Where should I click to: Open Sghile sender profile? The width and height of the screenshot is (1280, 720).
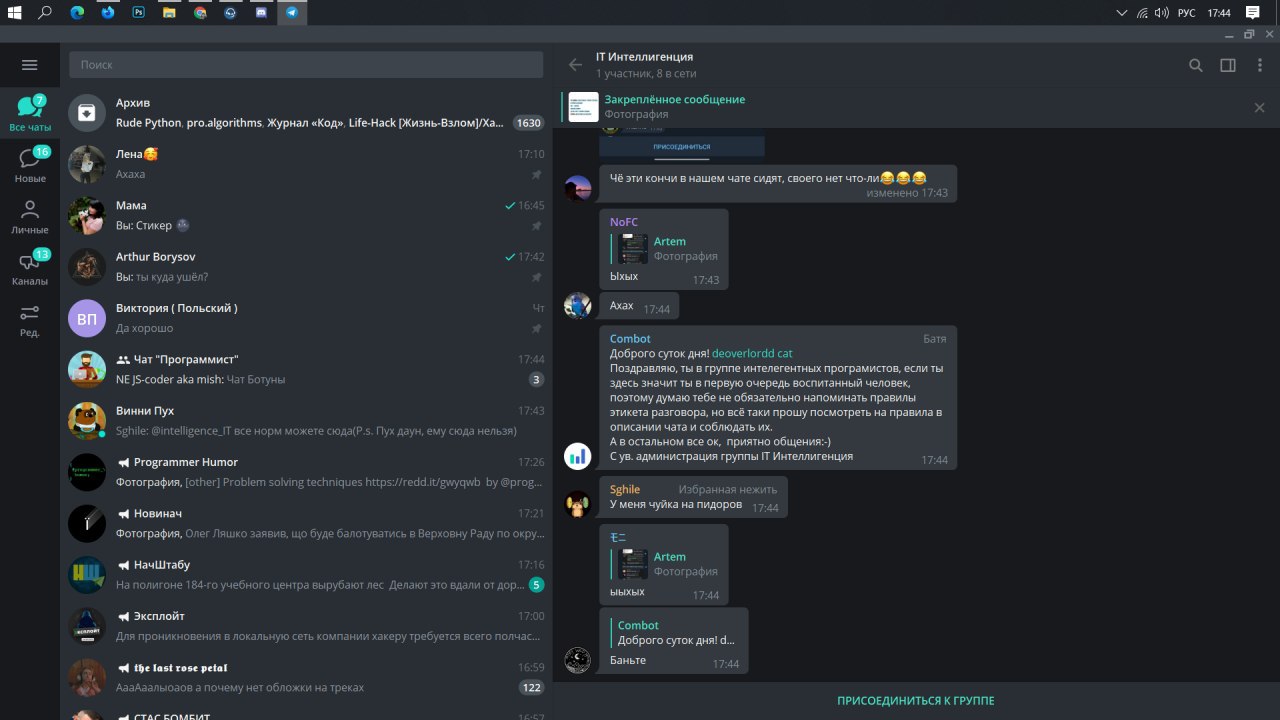(625, 489)
